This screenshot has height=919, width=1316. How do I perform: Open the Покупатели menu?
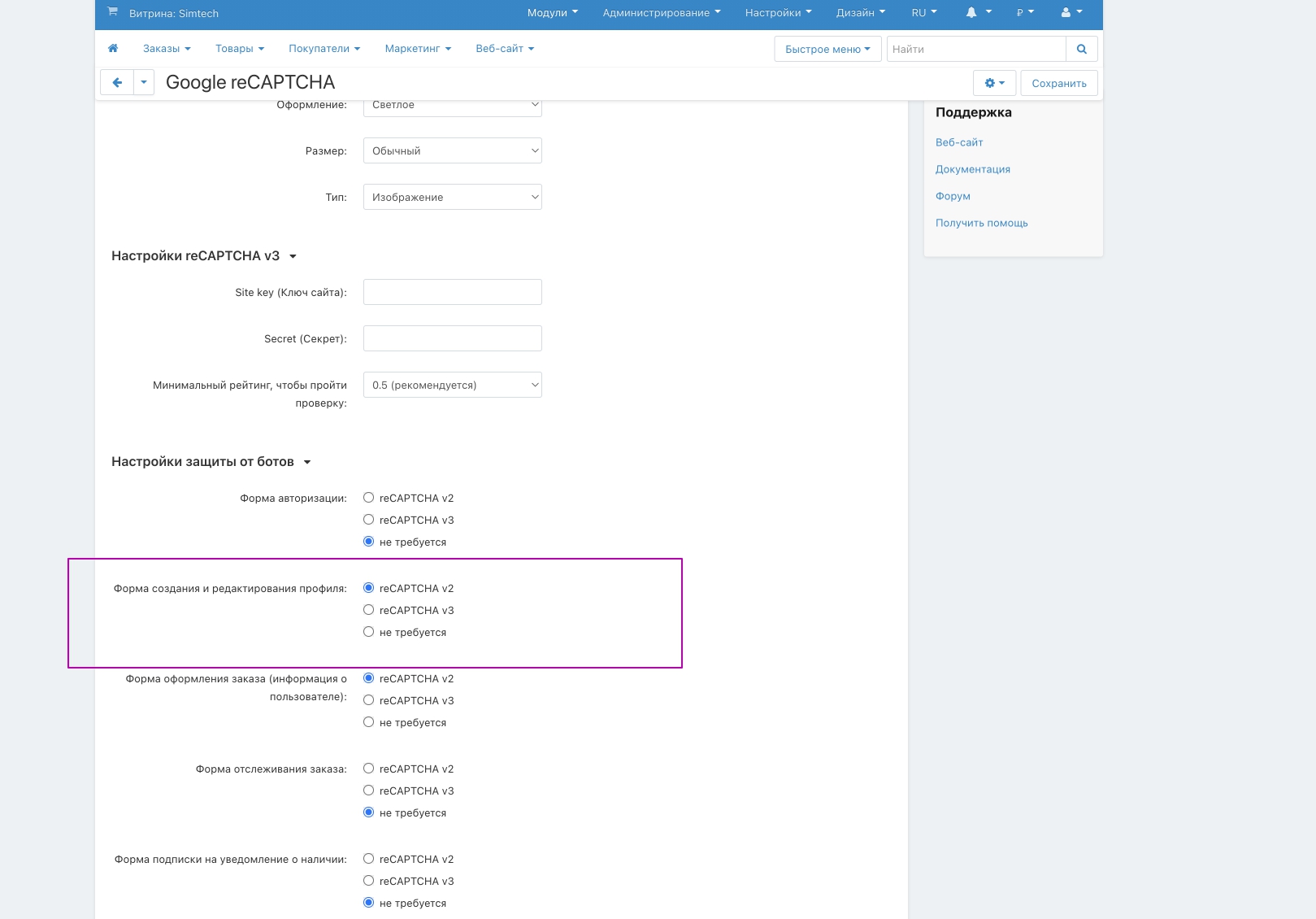[x=324, y=49]
